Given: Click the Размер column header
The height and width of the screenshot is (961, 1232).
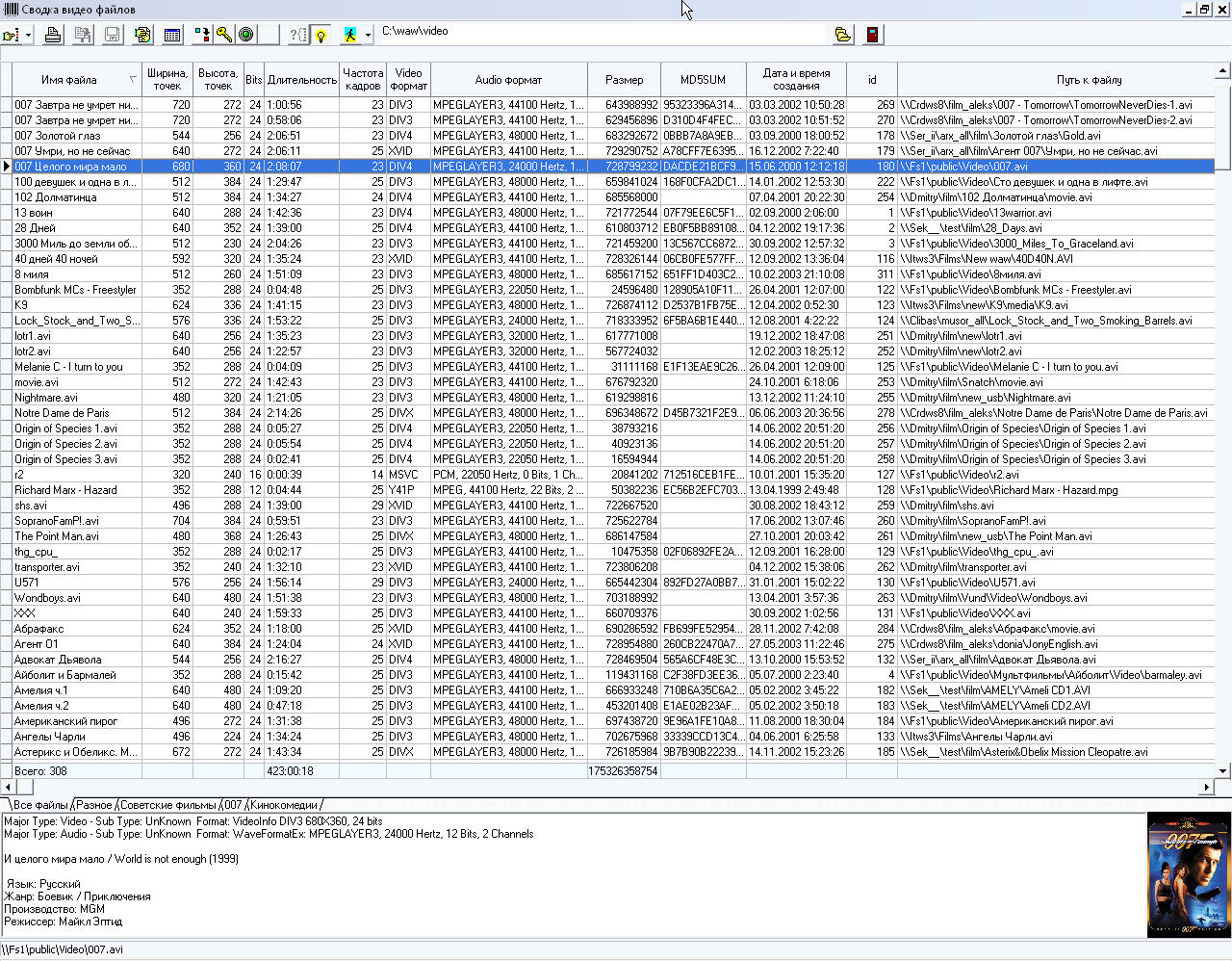Looking at the screenshot, I should tap(624, 80).
